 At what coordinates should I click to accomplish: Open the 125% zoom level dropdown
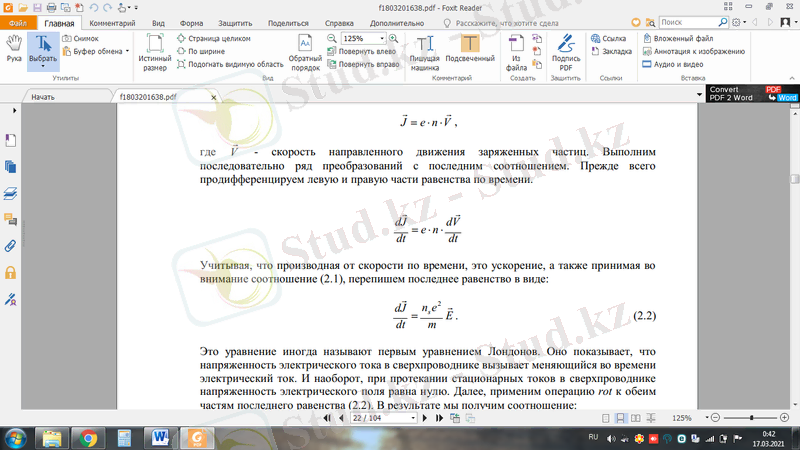click(381, 37)
